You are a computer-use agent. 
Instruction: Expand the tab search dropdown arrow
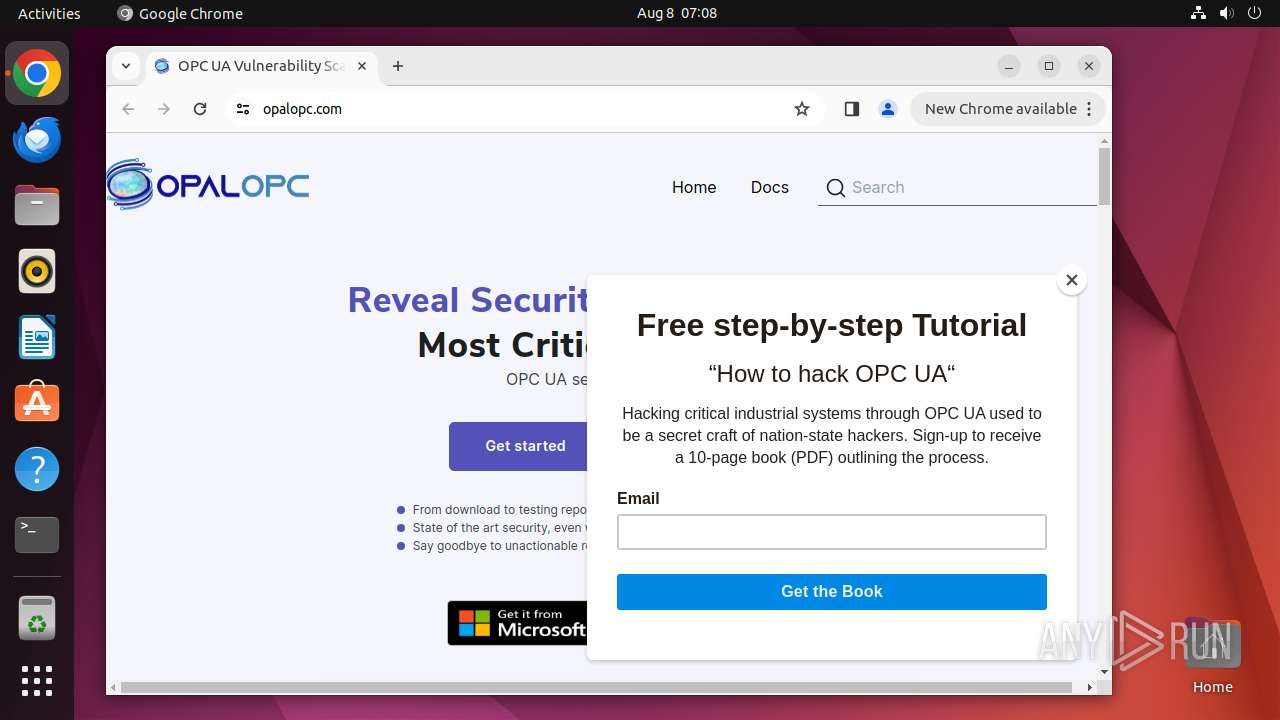point(126,66)
